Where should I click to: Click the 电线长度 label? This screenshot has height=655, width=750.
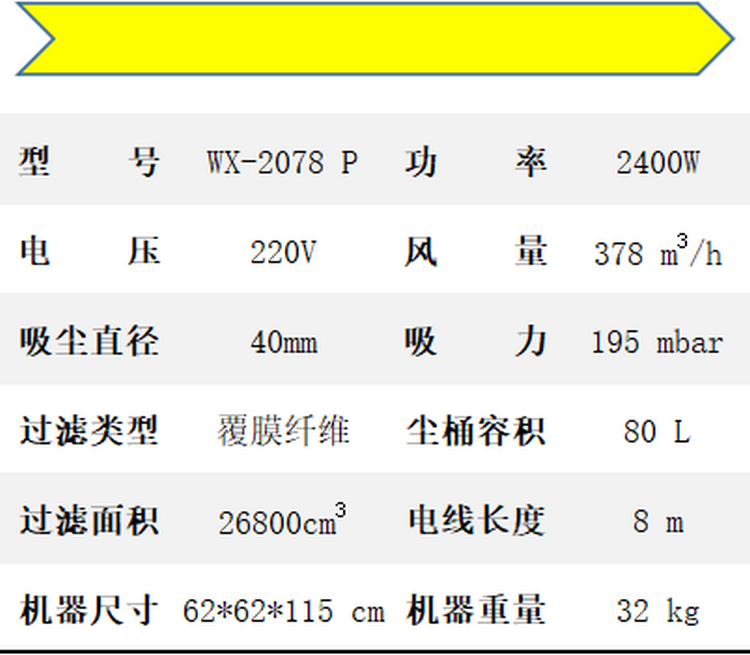coord(476,520)
